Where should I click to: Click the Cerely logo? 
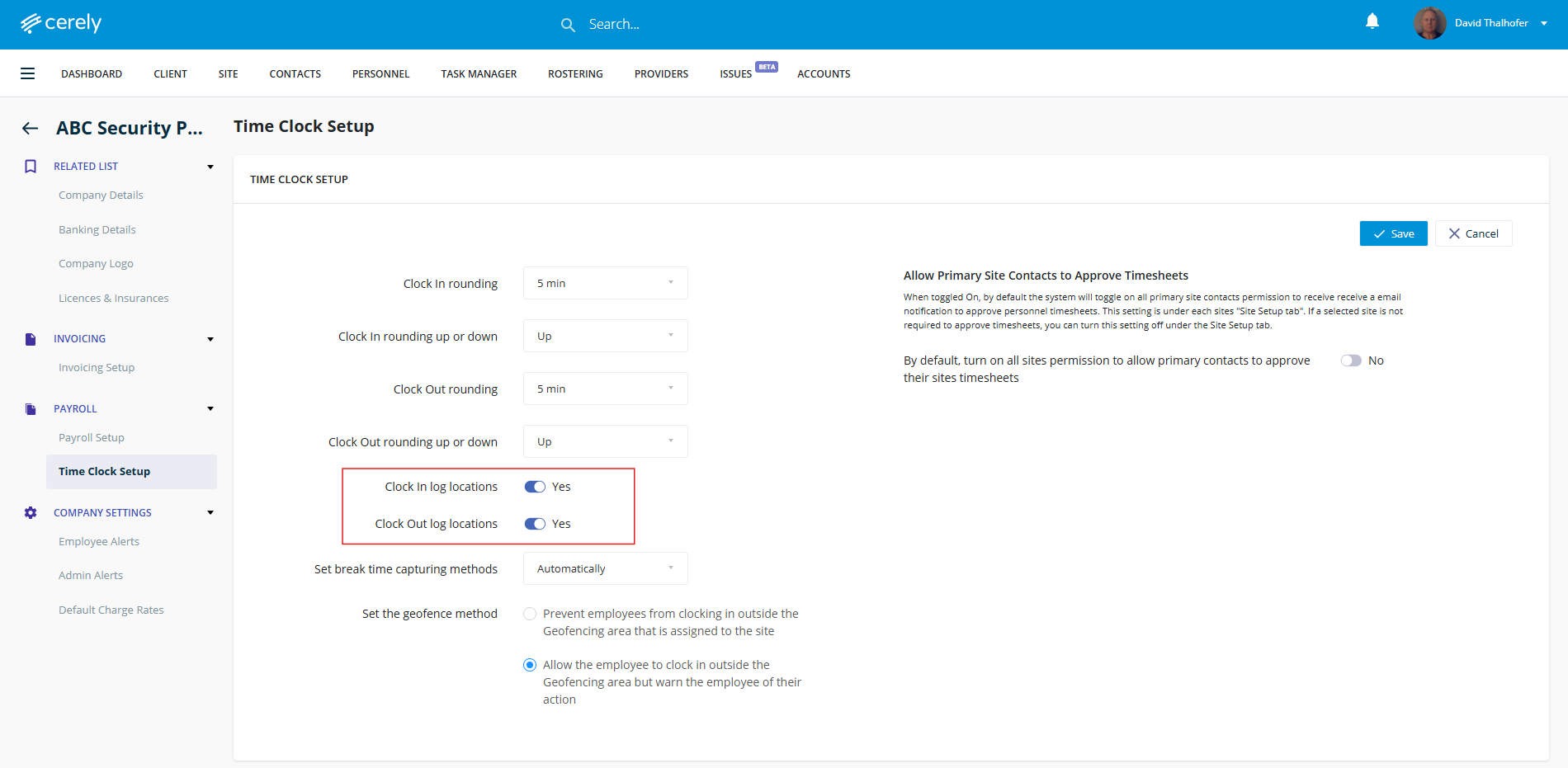(x=61, y=23)
